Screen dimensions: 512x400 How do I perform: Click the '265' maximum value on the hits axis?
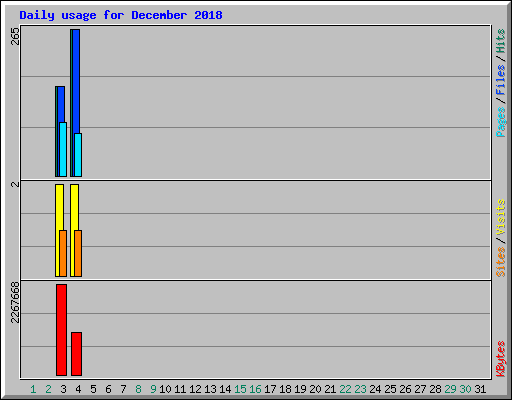(15, 36)
